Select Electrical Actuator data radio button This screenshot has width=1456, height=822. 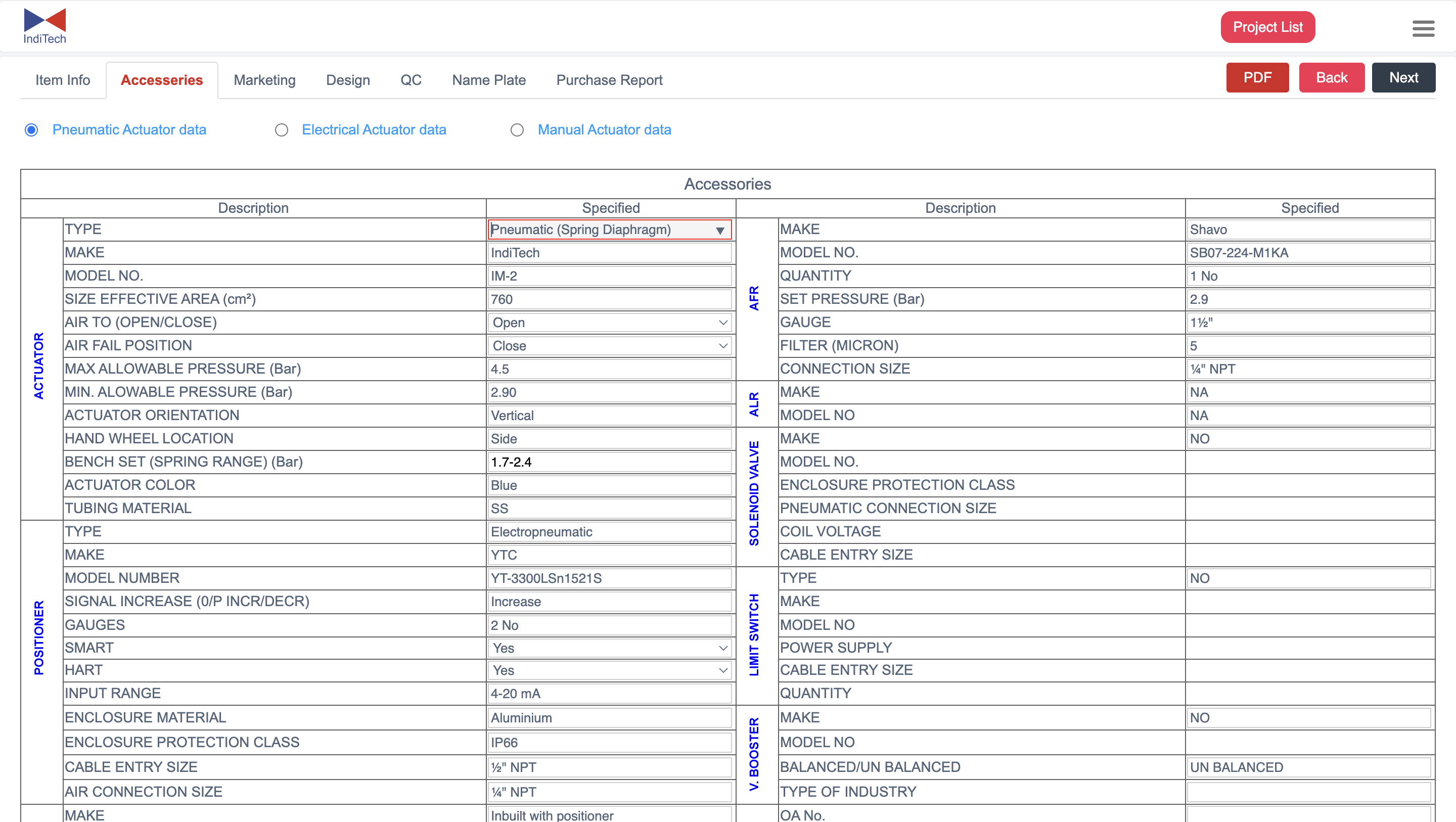tap(281, 130)
